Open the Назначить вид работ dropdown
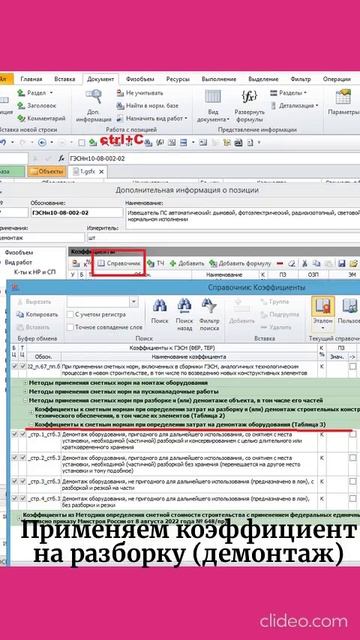The width and height of the screenshot is (360, 640). coord(152,118)
